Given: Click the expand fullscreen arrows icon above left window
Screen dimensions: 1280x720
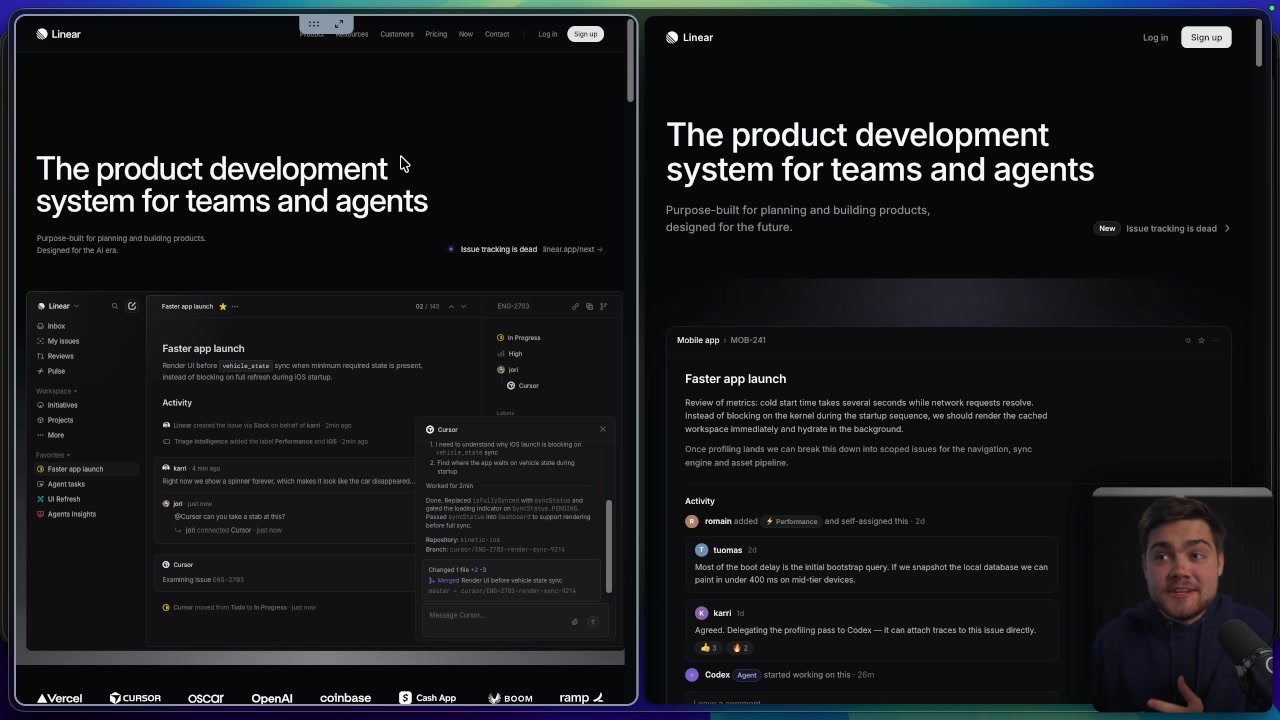Looking at the screenshot, I should (x=339, y=24).
